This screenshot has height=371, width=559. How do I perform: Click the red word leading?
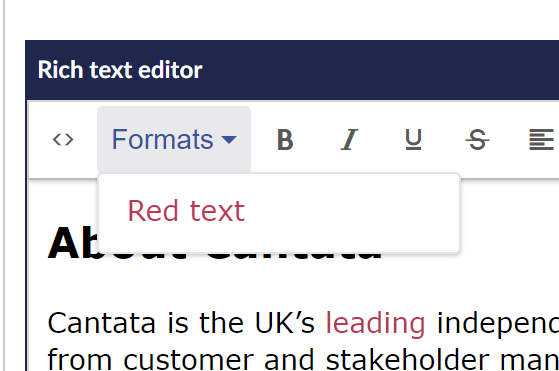tap(375, 323)
